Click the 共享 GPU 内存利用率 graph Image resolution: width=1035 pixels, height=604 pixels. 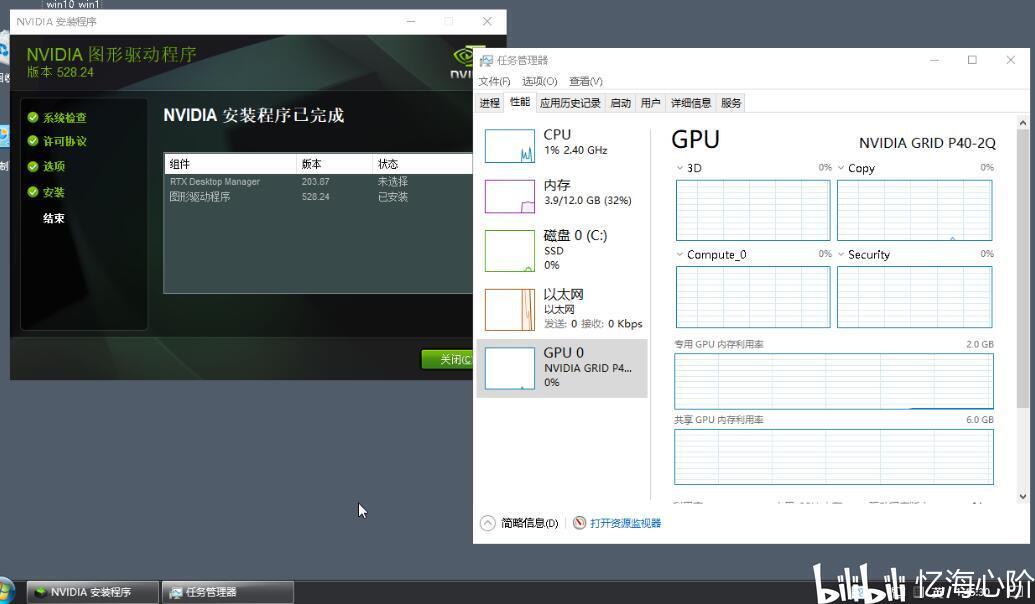coord(834,457)
